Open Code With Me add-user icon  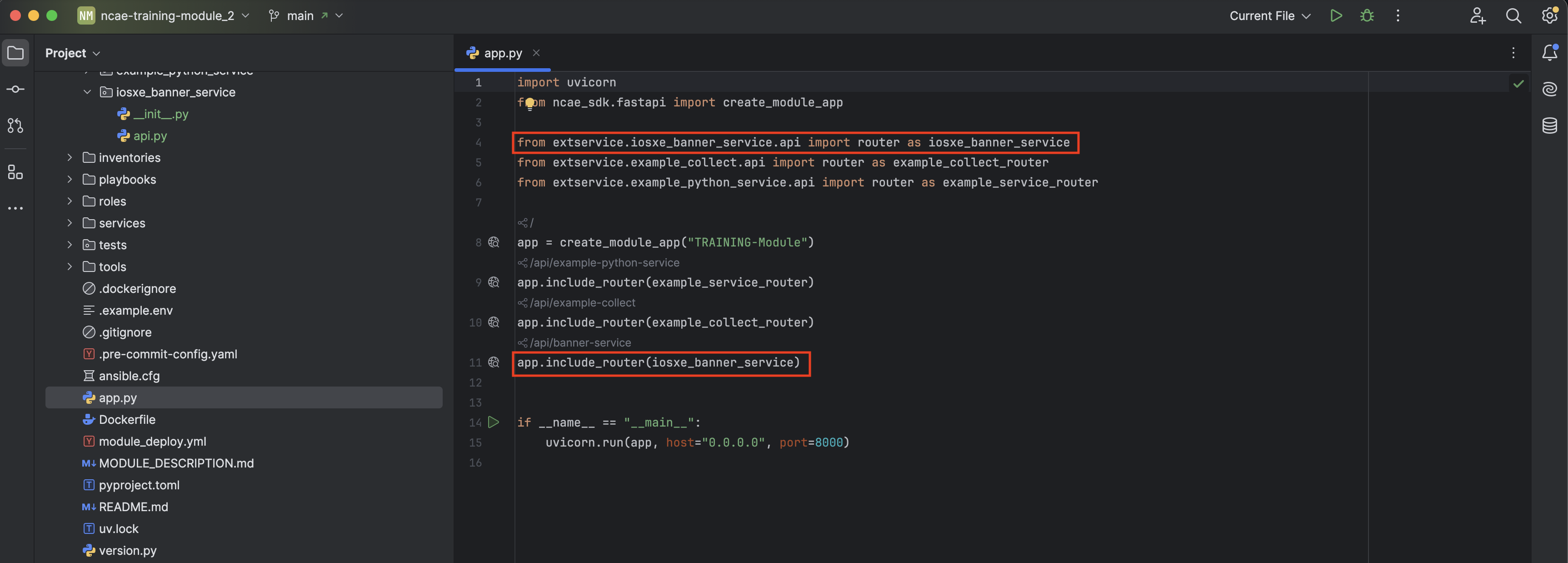pyautogui.click(x=1478, y=16)
